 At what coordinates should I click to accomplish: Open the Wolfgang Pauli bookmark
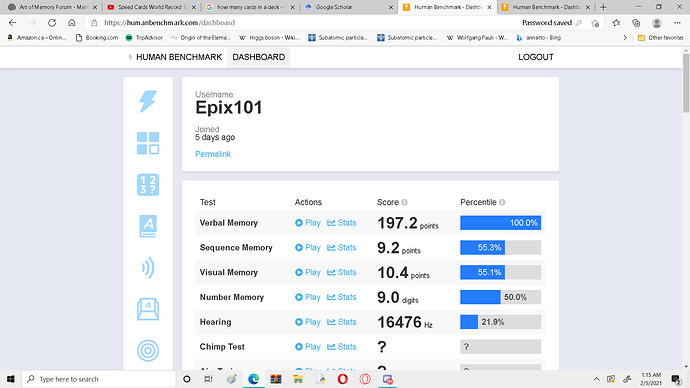477,38
